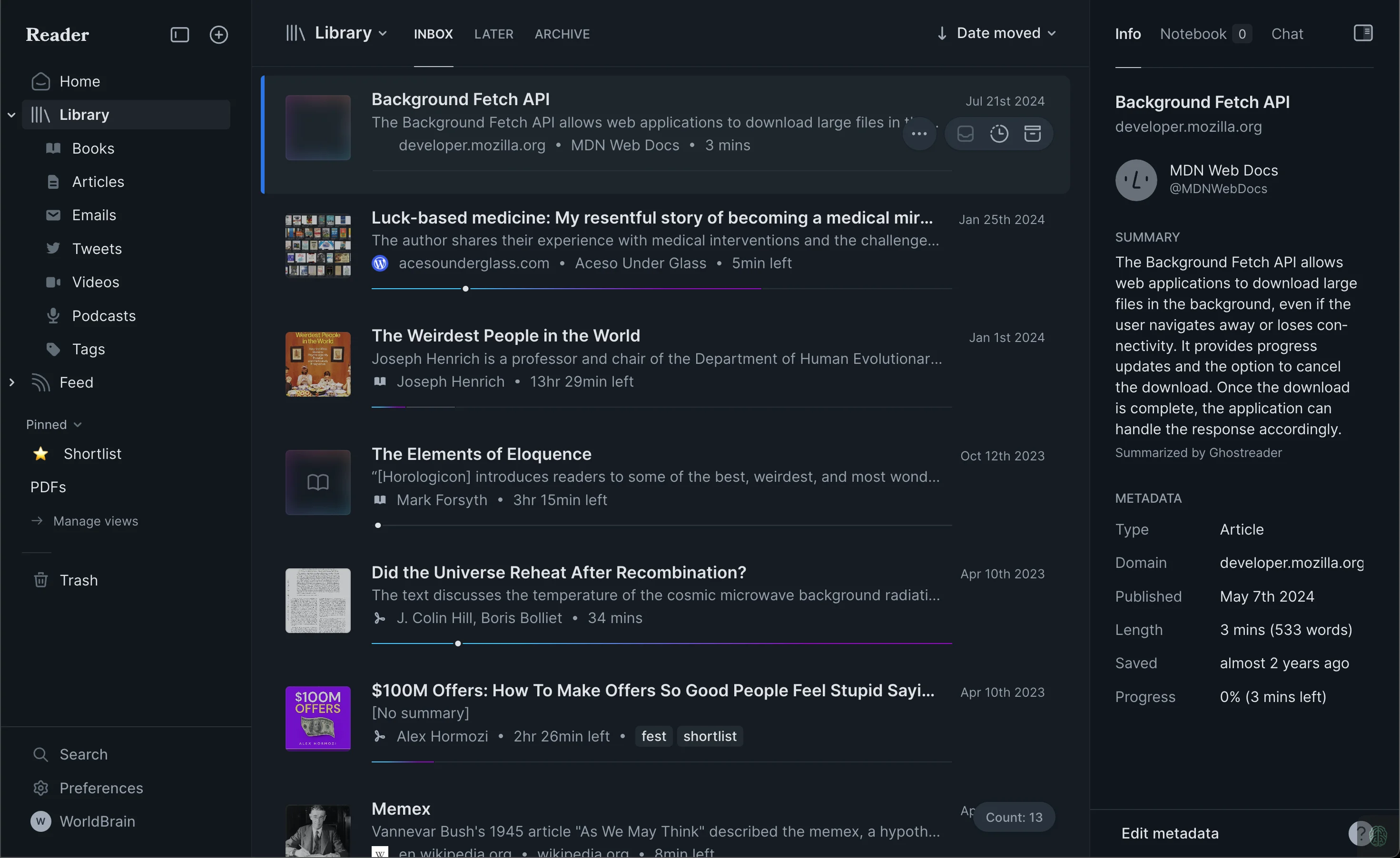Screen dimensions: 1400x858
Task: Open the starred Shortlist view
Action: 92,454
